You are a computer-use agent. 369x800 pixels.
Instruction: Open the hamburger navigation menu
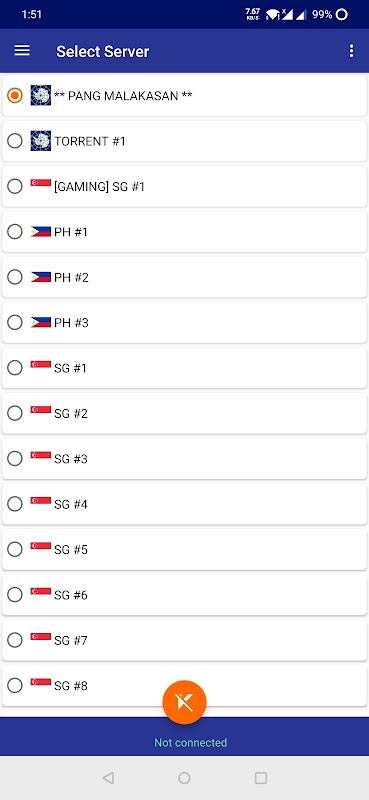(x=22, y=51)
